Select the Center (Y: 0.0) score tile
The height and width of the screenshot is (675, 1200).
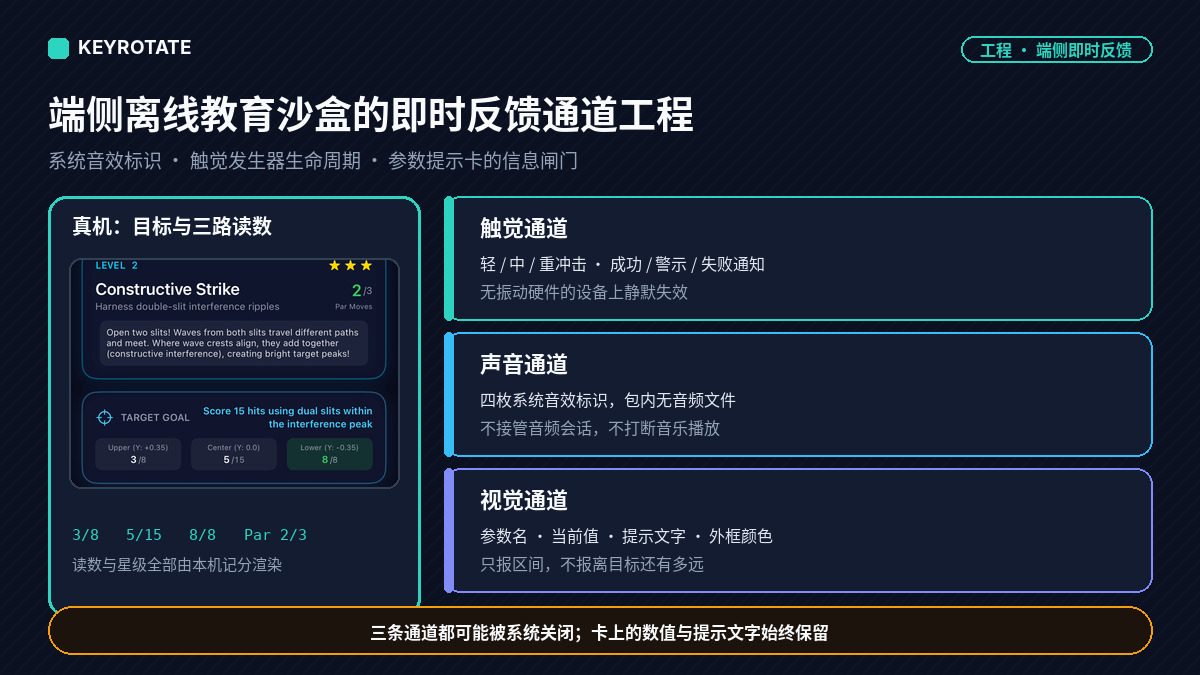234,454
